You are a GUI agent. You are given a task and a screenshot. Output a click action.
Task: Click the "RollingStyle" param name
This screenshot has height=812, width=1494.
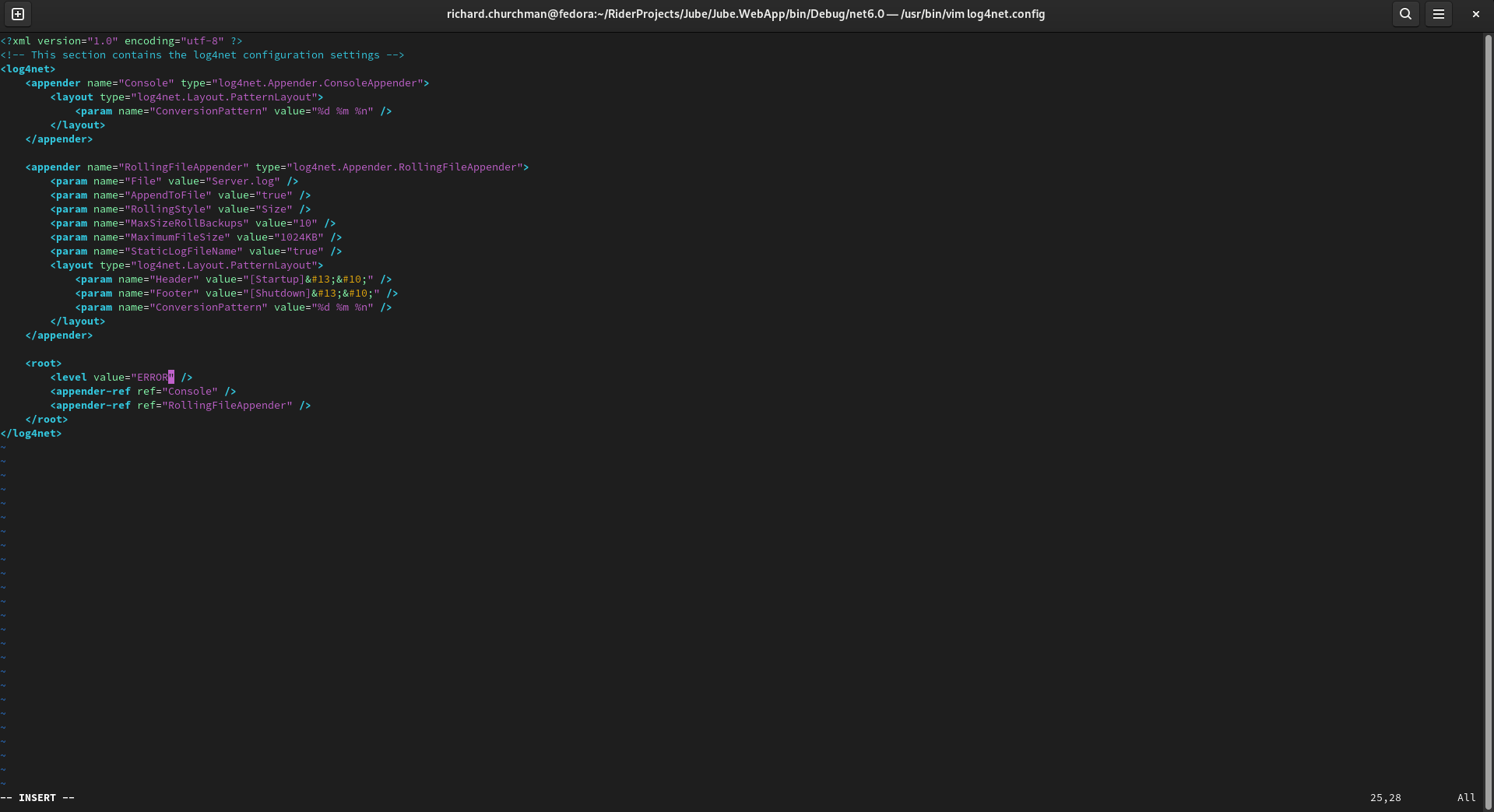pyautogui.click(x=168, y=209)
